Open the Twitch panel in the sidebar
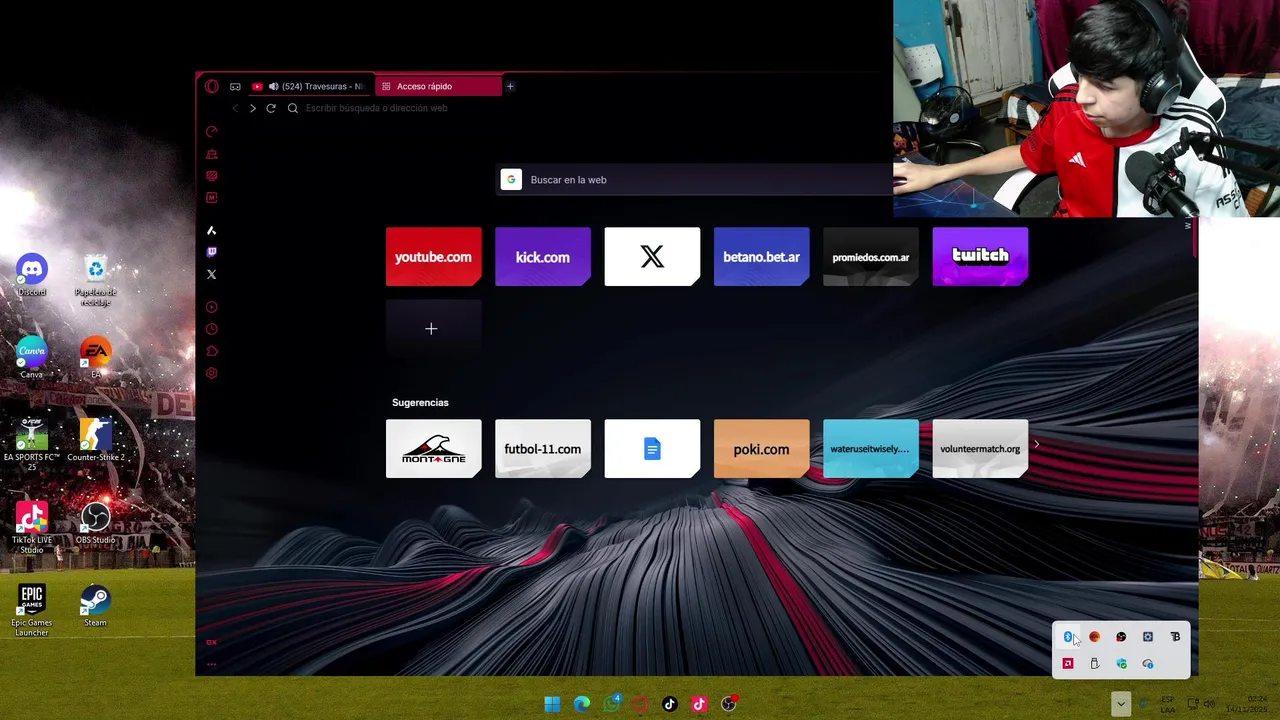The height and width of the screenshot is (720, 1280). click(211, 252)
